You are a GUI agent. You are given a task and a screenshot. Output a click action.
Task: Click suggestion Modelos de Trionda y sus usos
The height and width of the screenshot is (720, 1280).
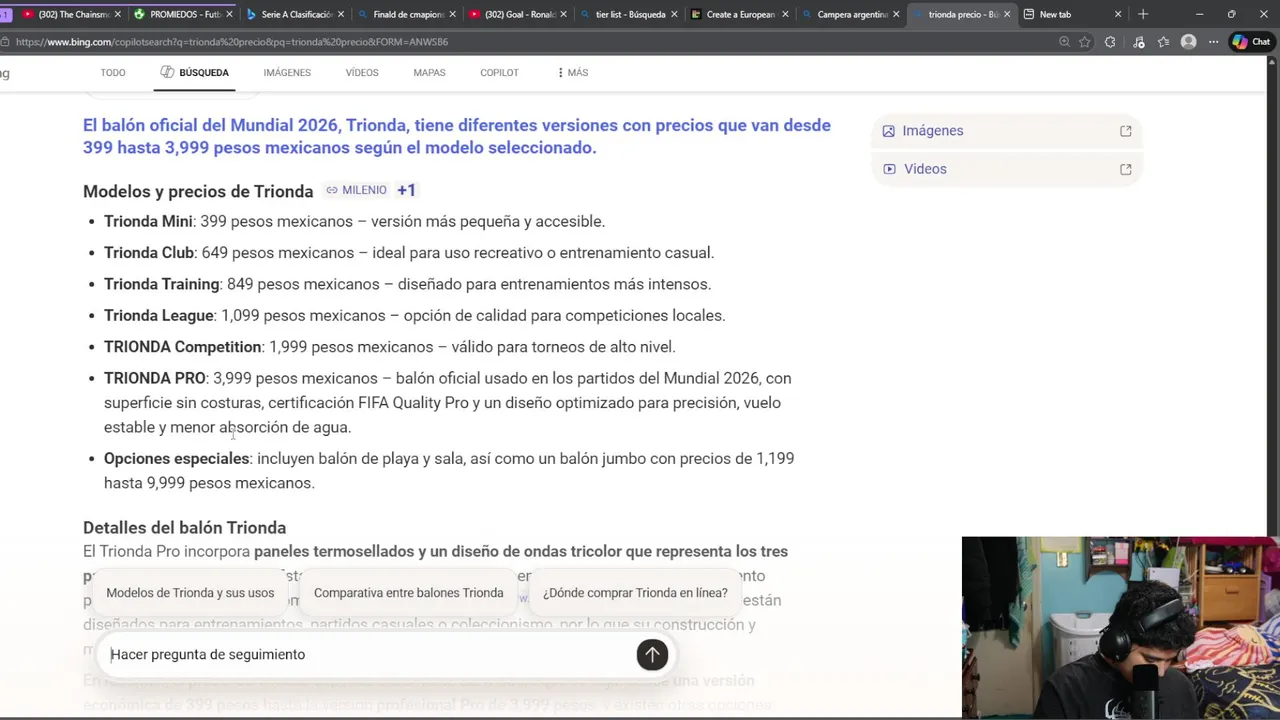tap(190, 593)
